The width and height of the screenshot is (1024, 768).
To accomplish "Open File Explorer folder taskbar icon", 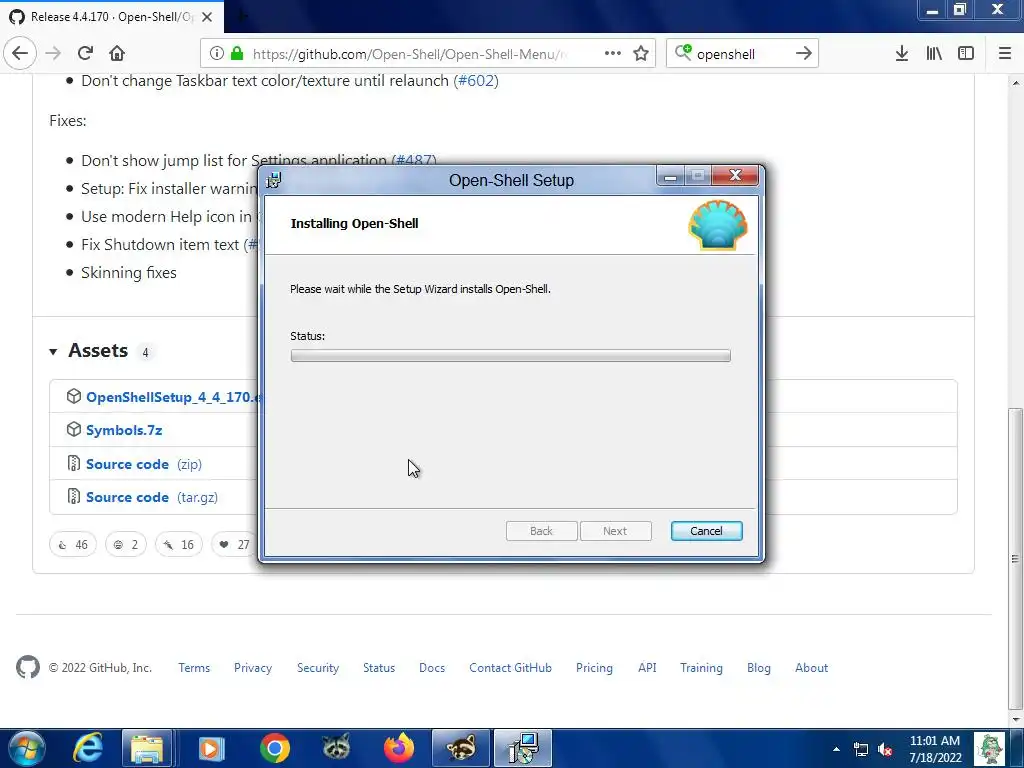I will [147, 748].
